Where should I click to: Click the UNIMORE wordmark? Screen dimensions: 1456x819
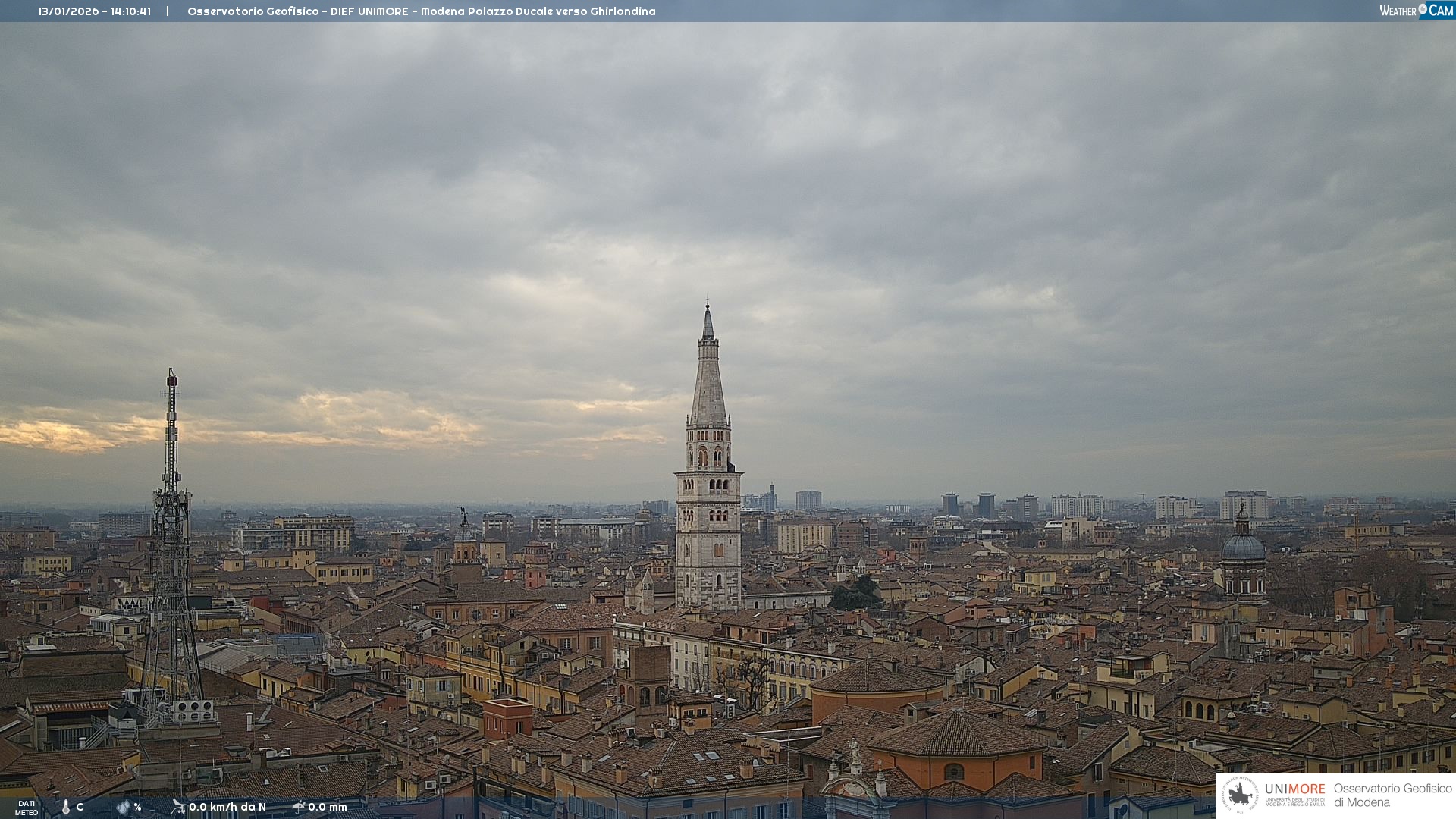pos(1294,789)
